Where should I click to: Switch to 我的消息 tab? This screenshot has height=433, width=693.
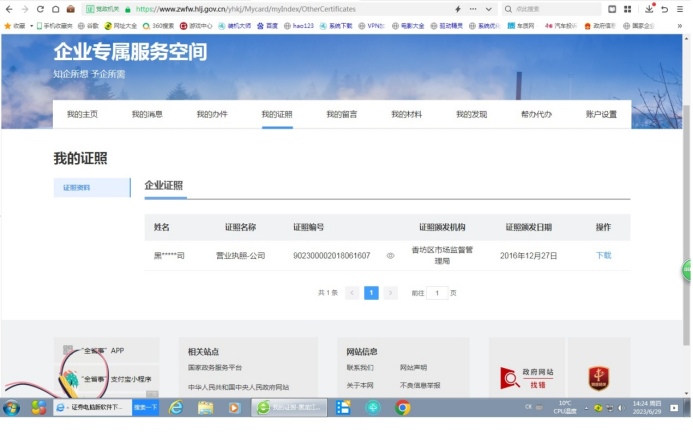coord(147,115)
